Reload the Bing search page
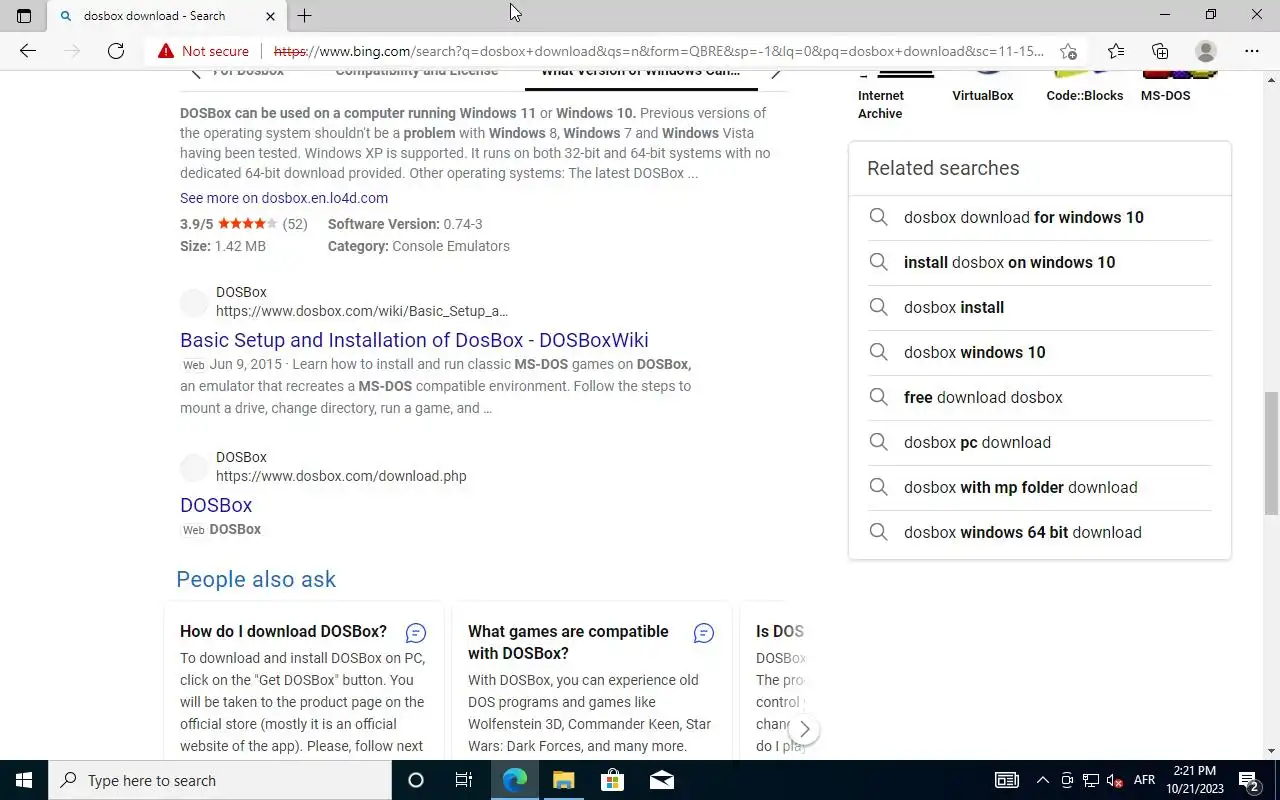This screenshot has height=800, width=1280. point(116,51)
